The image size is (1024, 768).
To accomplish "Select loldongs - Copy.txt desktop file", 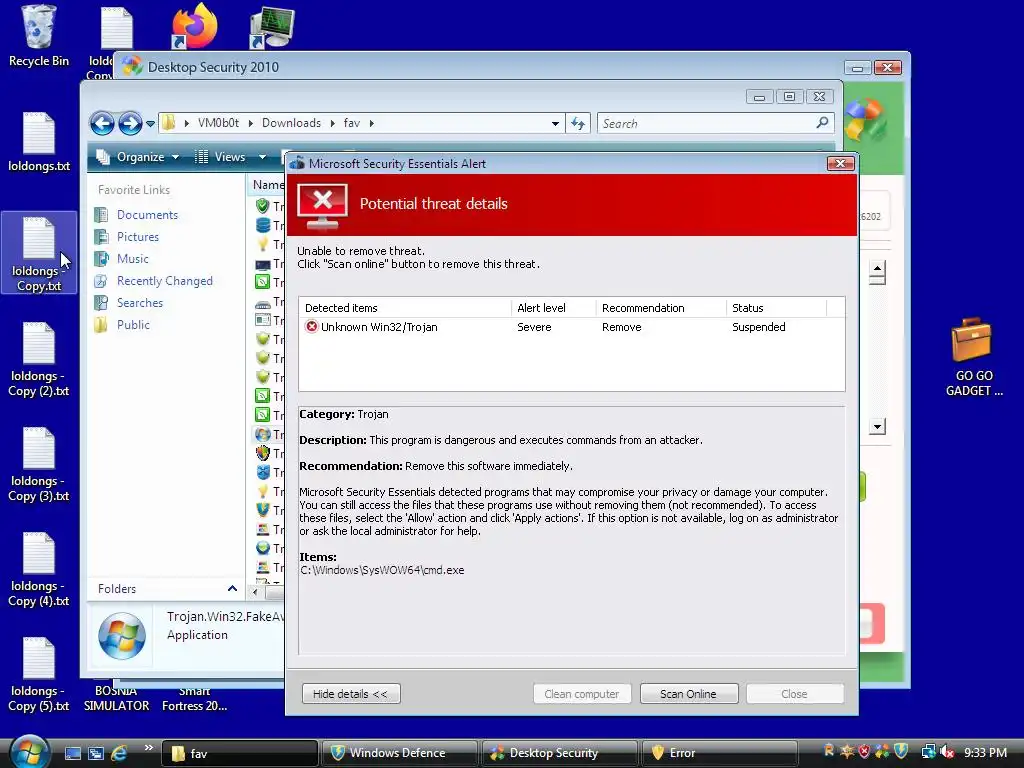I will pos(39,253).
